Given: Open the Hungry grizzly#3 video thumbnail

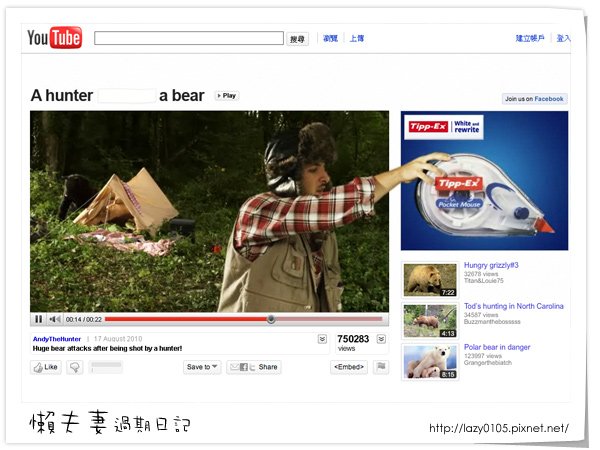Looking at the screenshot, I should coord(430,280).
